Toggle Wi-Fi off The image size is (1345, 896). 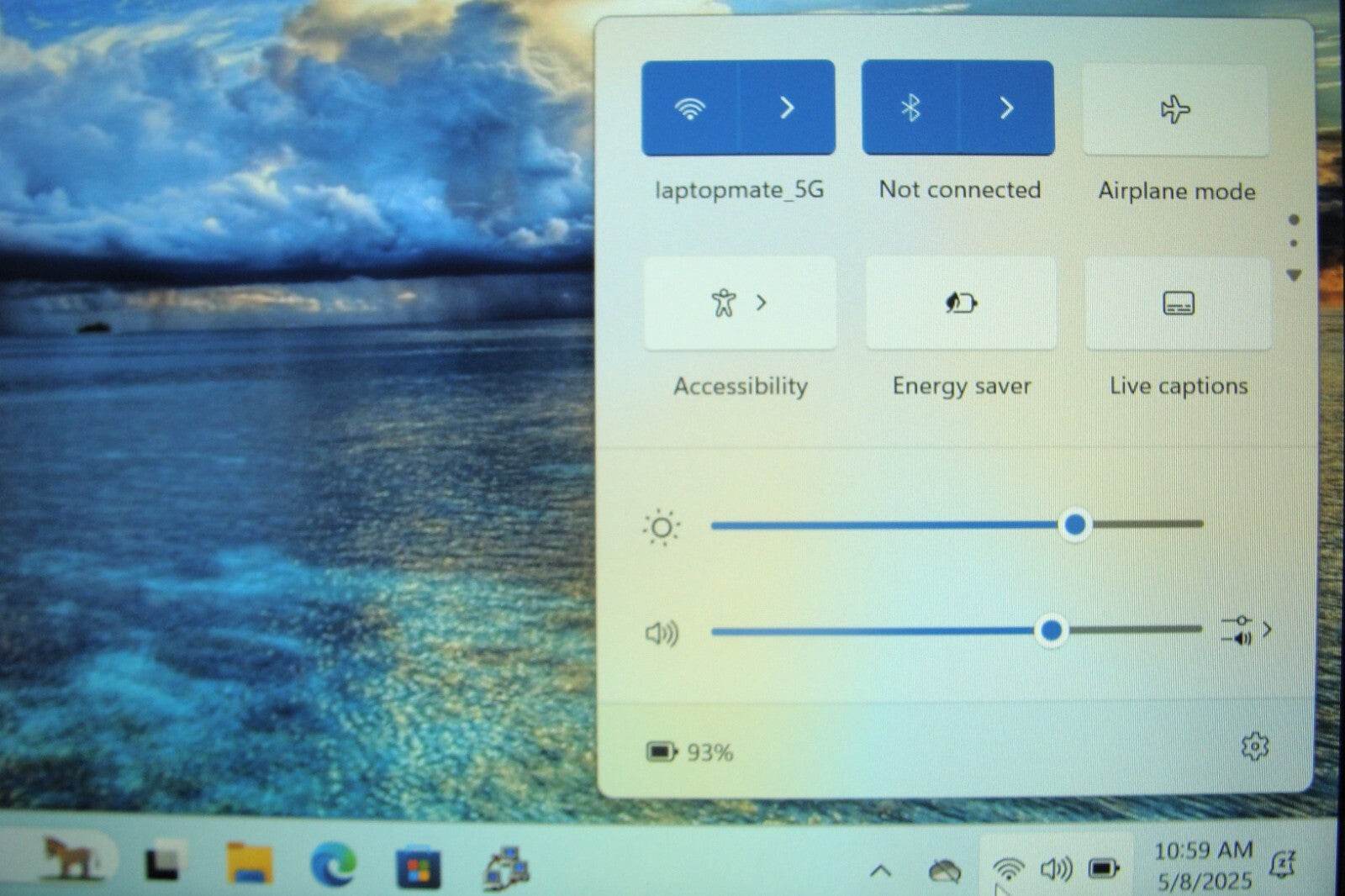click(x=689, y=108)
